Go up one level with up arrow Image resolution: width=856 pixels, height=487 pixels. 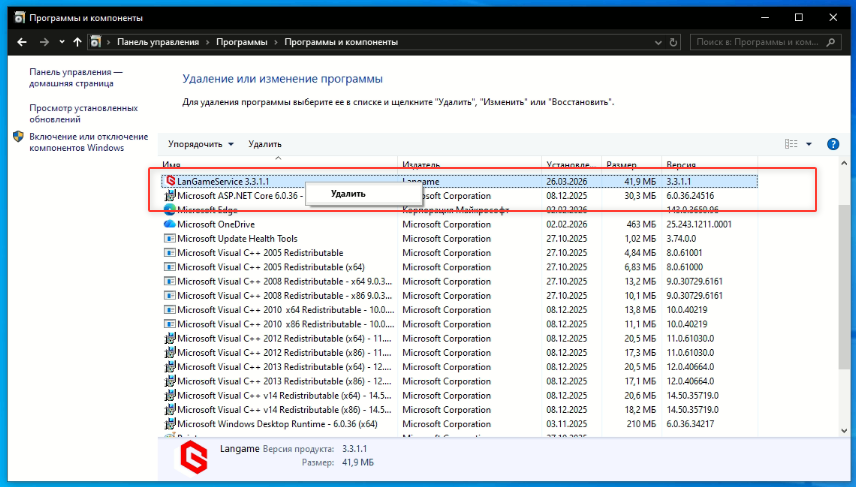click(77, 42)
